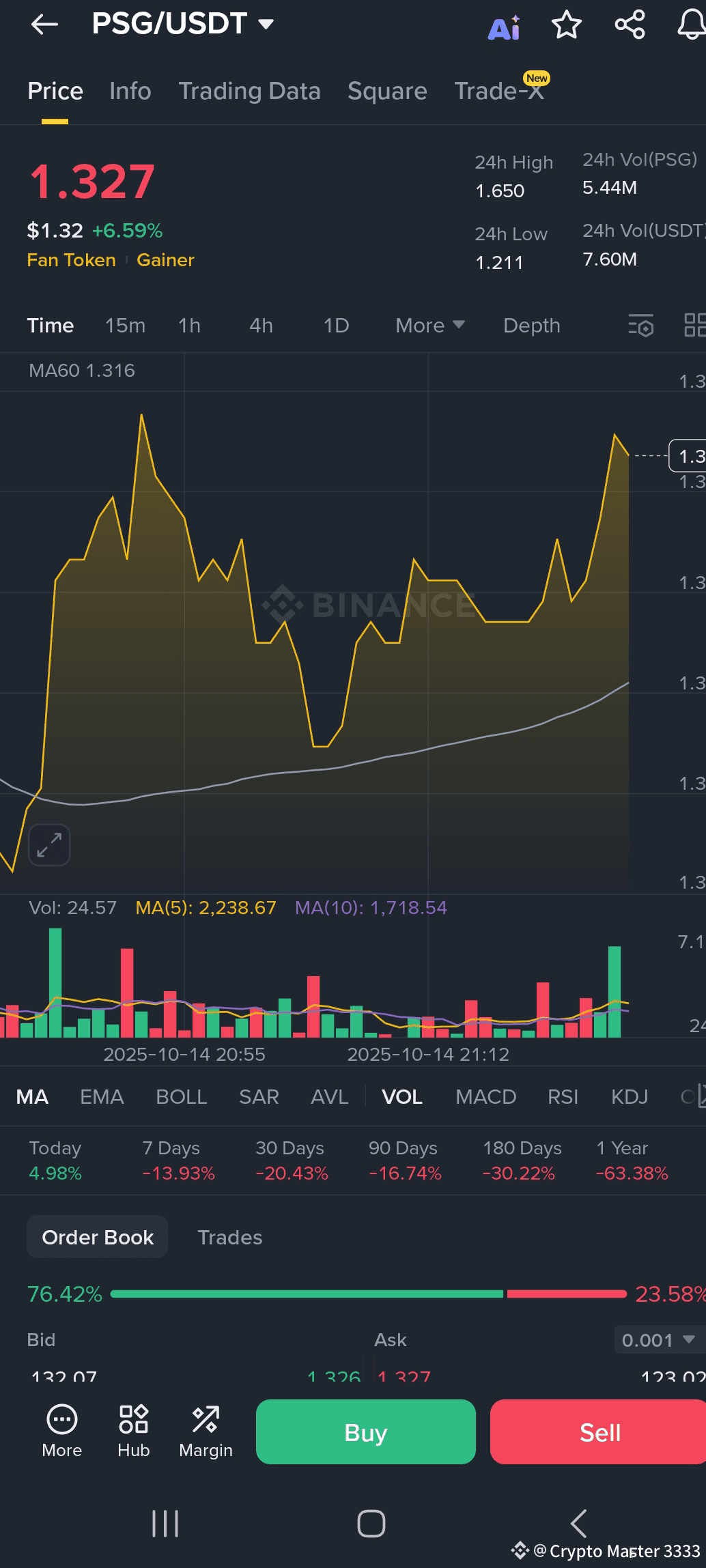Tap the current price label on chart axis
This screenshot has width=706, height=1568.
(688, 456)
